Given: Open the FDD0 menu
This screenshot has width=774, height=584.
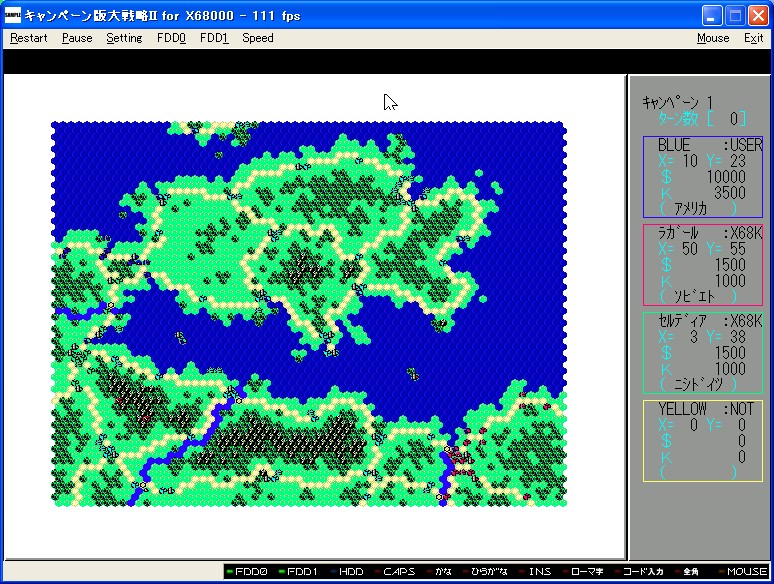Looking at the screenshot, I should click(x=171, y=38).
